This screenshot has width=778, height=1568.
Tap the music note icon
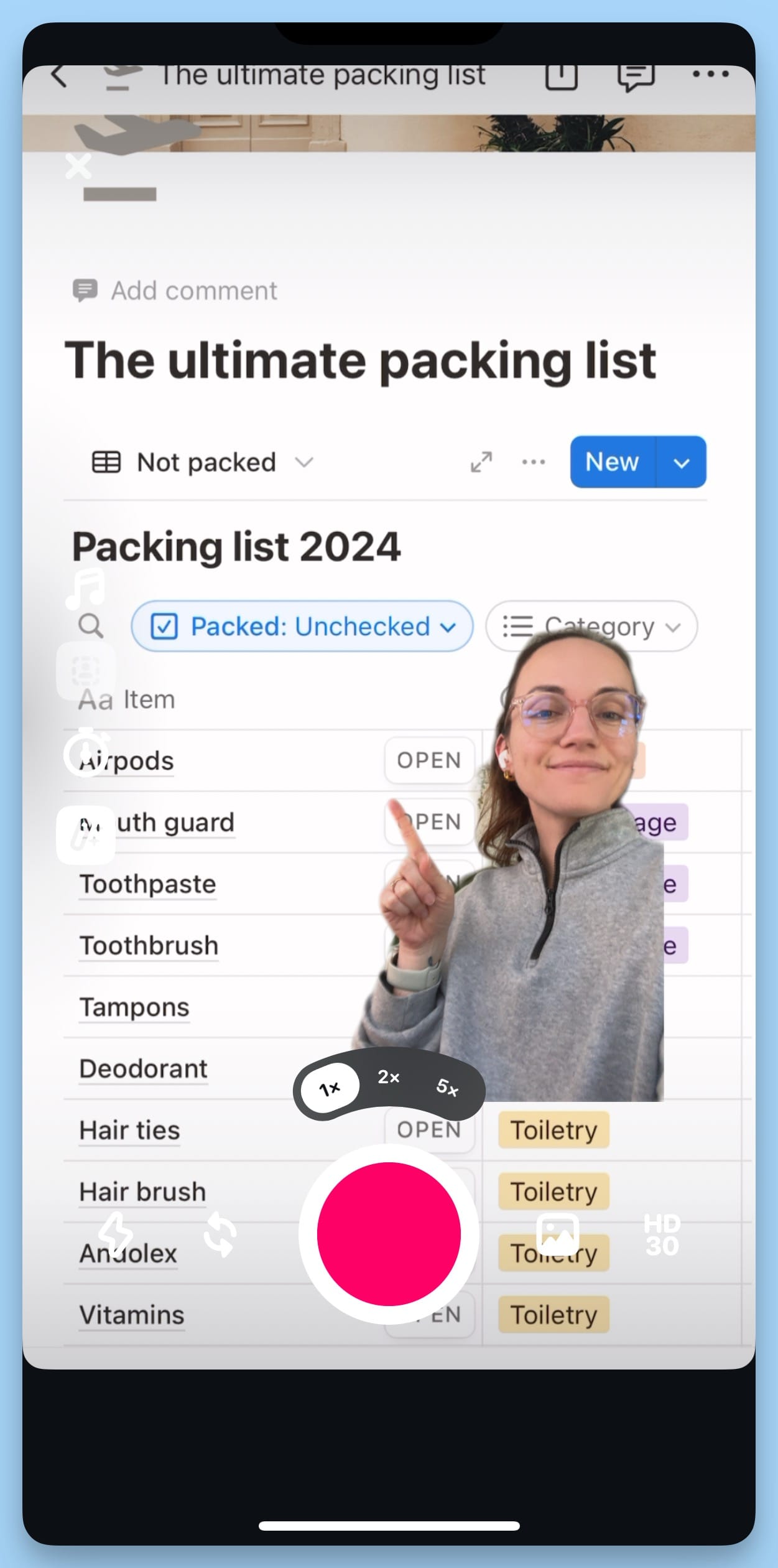click(86, 588)
